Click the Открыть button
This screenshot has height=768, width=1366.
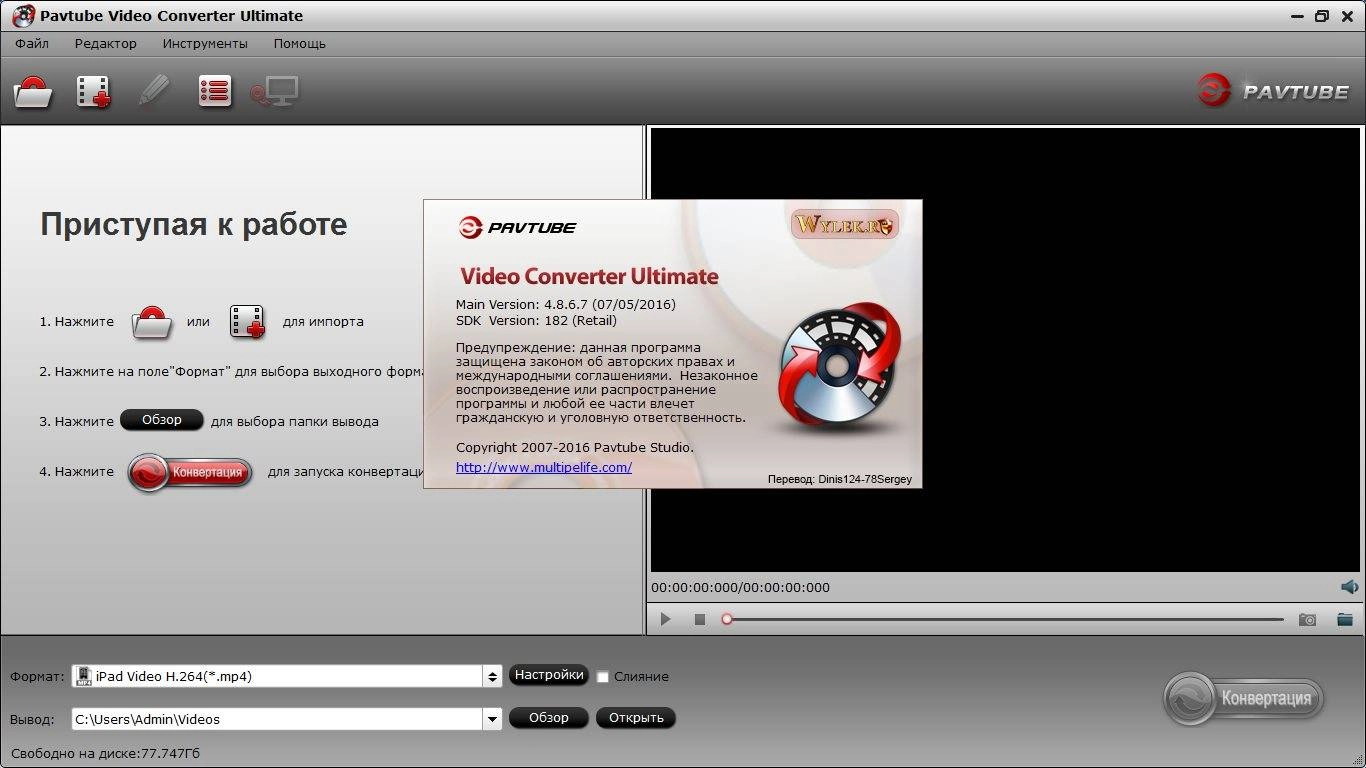point(636,718)
